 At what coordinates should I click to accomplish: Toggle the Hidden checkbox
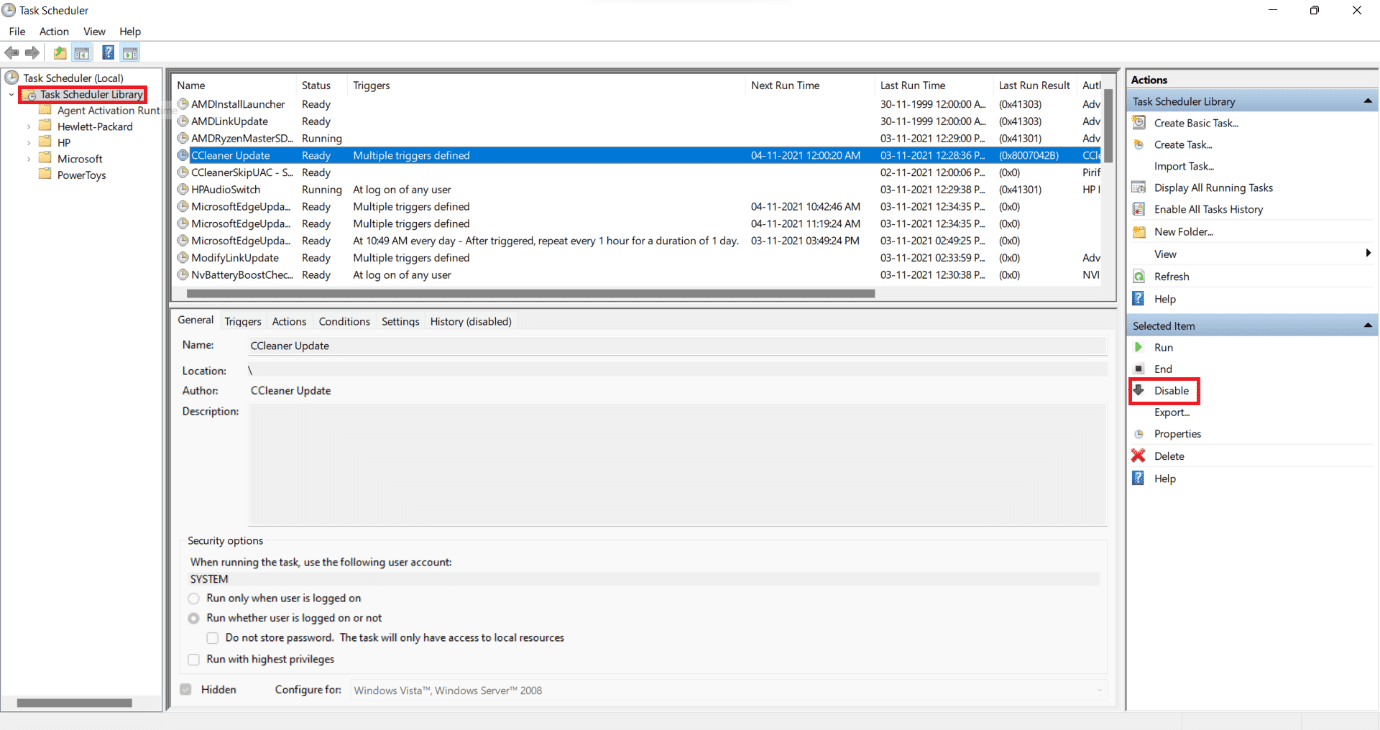186,689
